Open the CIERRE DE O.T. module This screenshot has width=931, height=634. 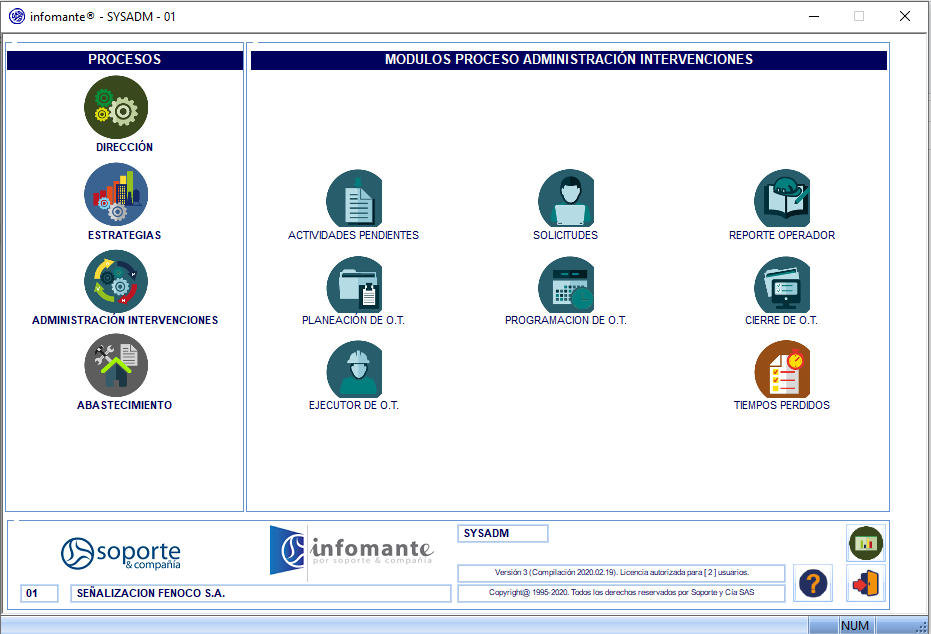click(783, 287)
